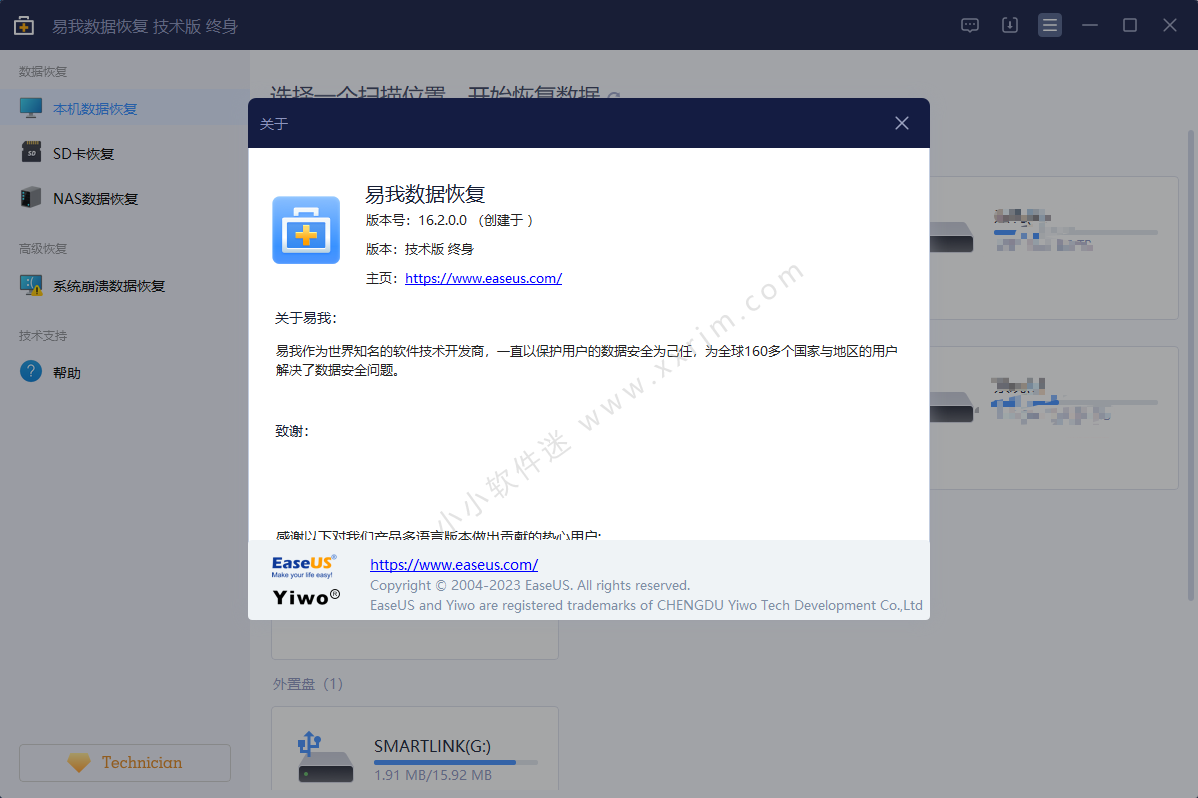Open the hamburger menu in title bar
The image size is (1198, 798).
(x=1049, y=26)
